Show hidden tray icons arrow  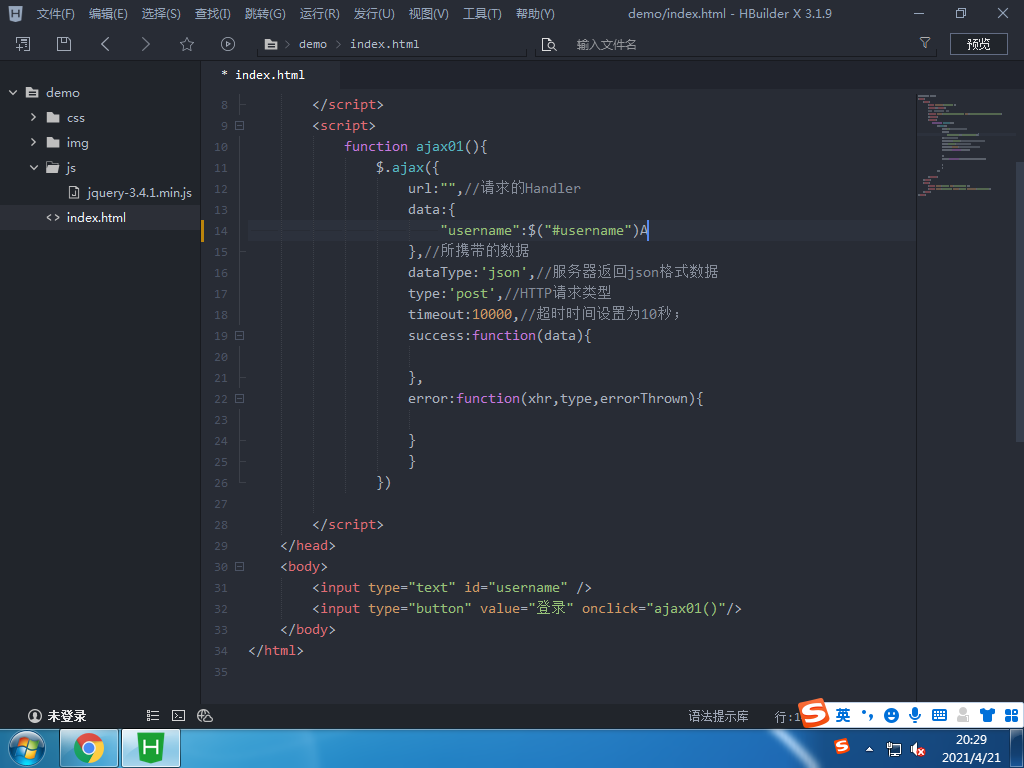point(869,749)
